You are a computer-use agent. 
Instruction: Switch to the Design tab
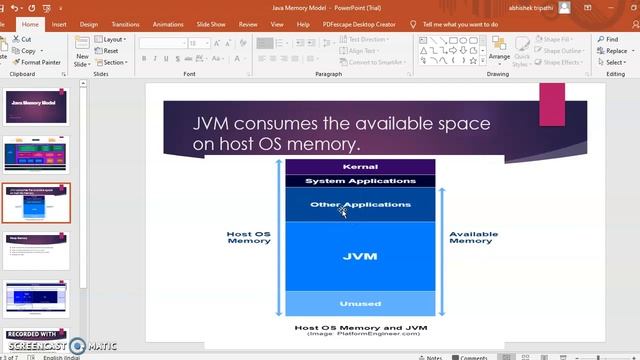coord(89,24)
